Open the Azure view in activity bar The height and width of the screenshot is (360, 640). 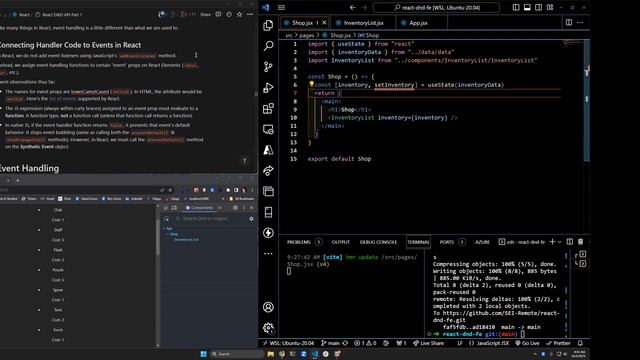click(268, 150)
